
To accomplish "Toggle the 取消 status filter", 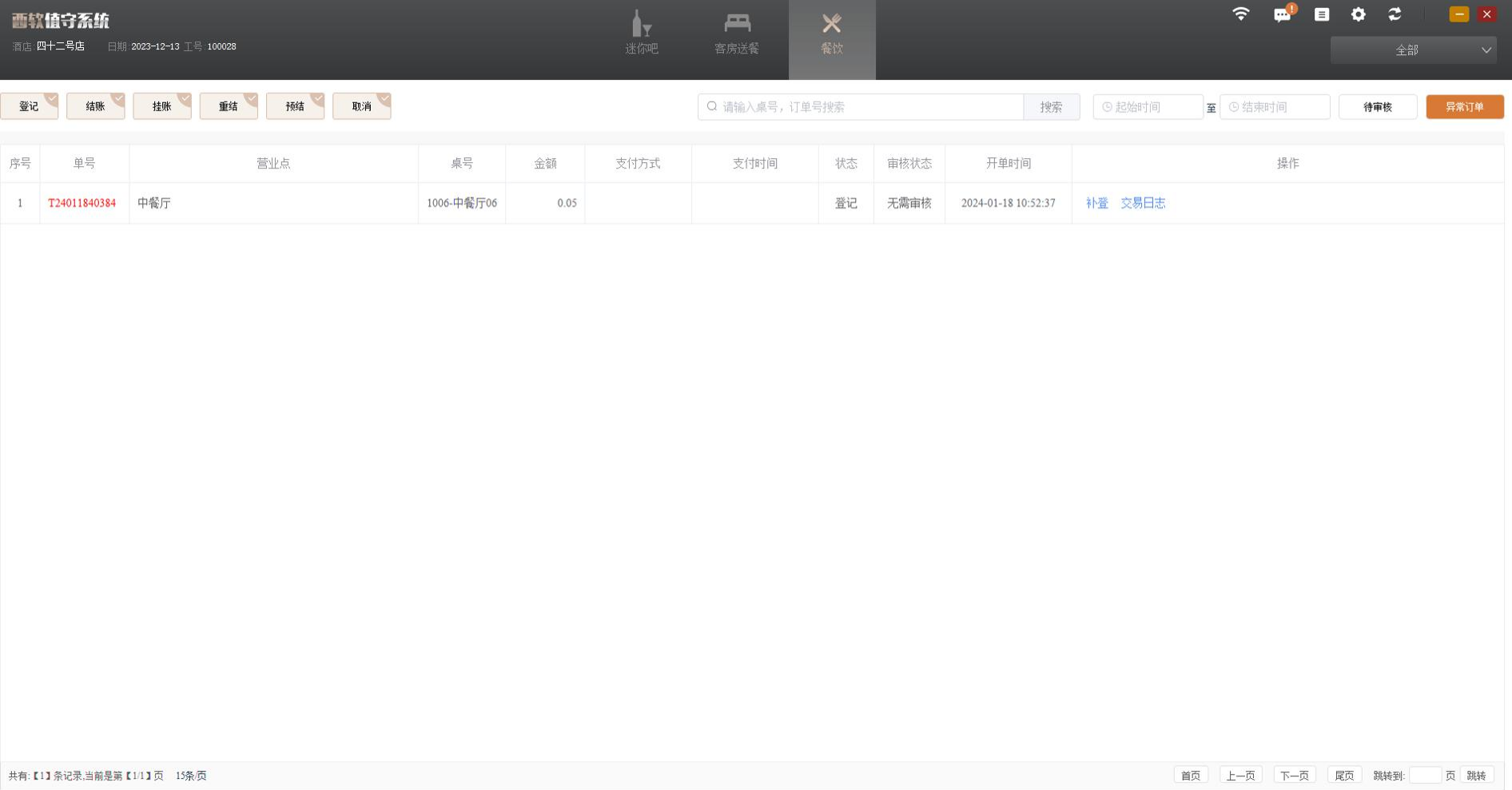I will click(x=362, y=106).
